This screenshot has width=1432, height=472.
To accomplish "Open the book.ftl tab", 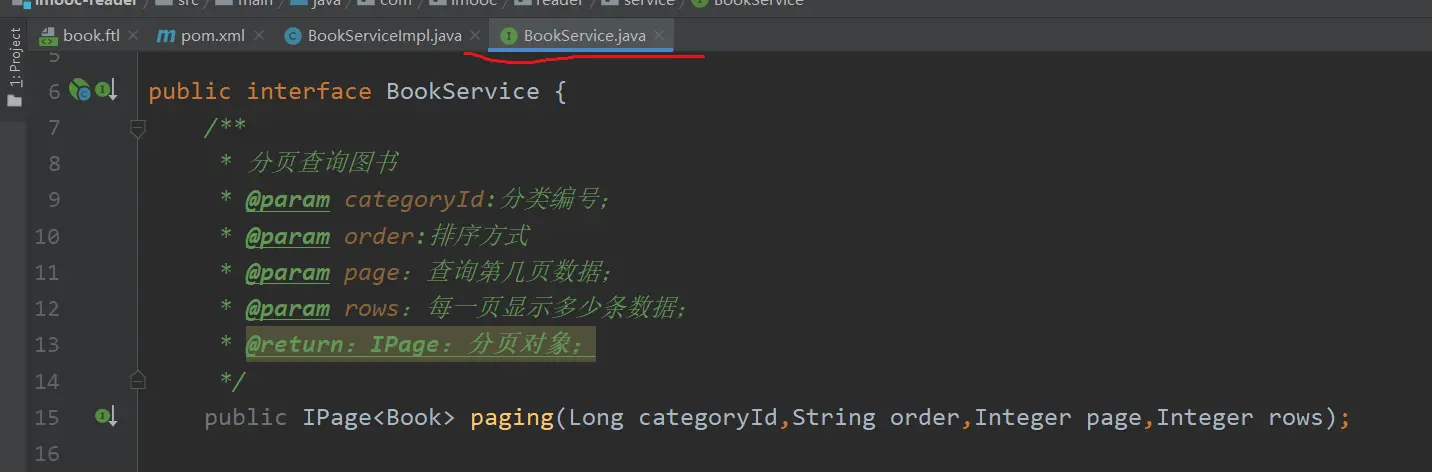I will point(90,36).
